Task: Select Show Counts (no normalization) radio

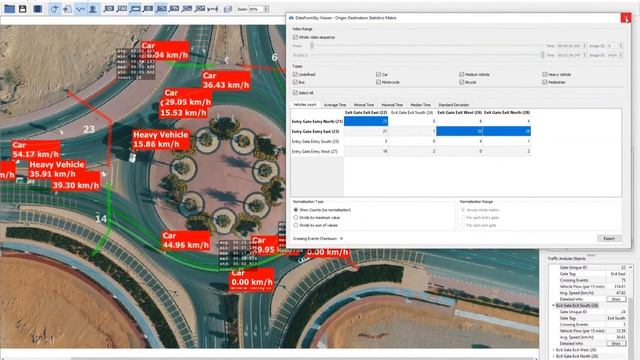Action: [296, 210]
